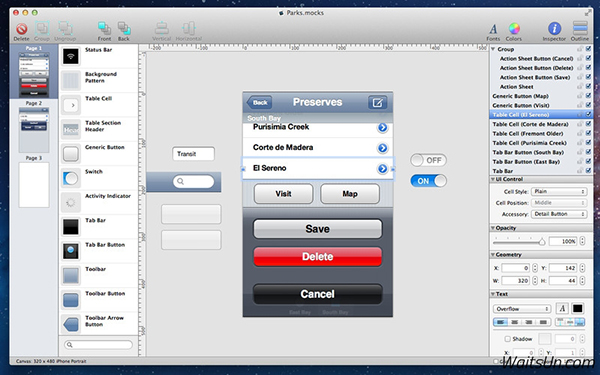Click the compose icon in Preserves bar
The height and width of the screenshot is (375, 600).
point(377,103)
